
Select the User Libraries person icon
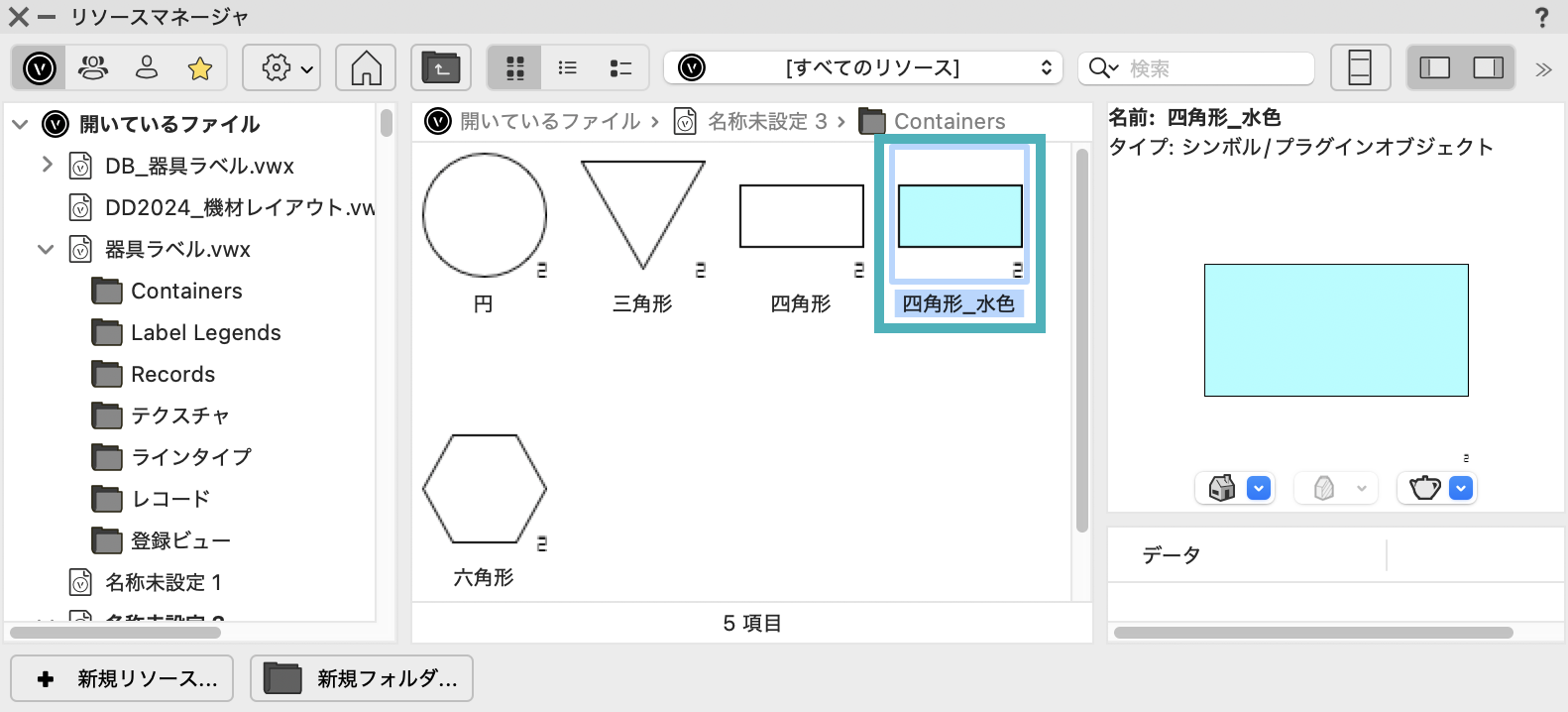(147, 68)
